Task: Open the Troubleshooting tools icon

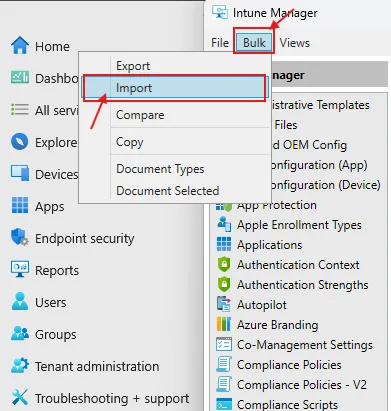Action: tap(20, 397)
